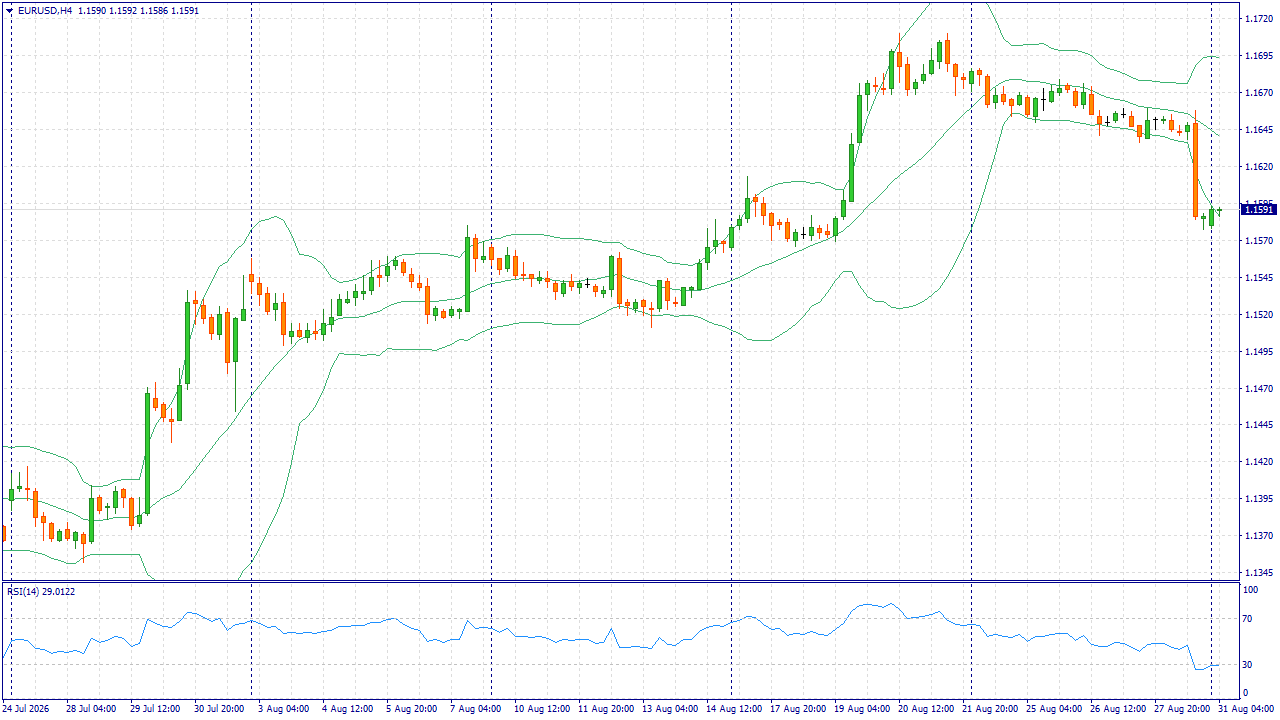Click the 14 Aug 12:00 time axis label

pyautogui.click(x=733, y=709)
